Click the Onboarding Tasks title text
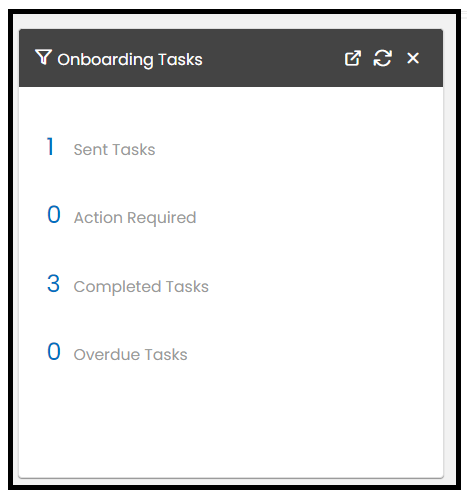 [x=130, y=60]
